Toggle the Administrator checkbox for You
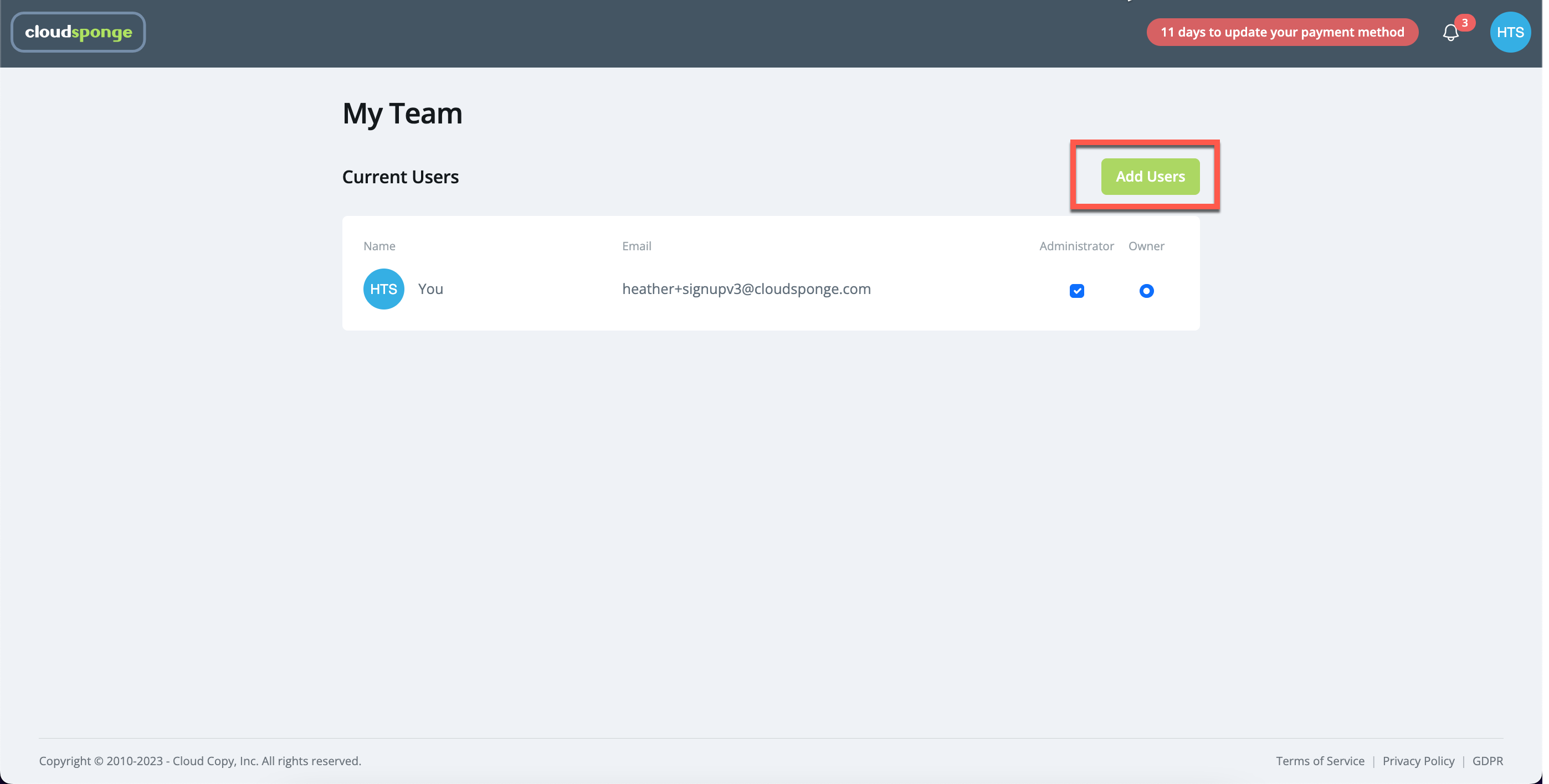1549x784 pixels. pos(1076,291)
